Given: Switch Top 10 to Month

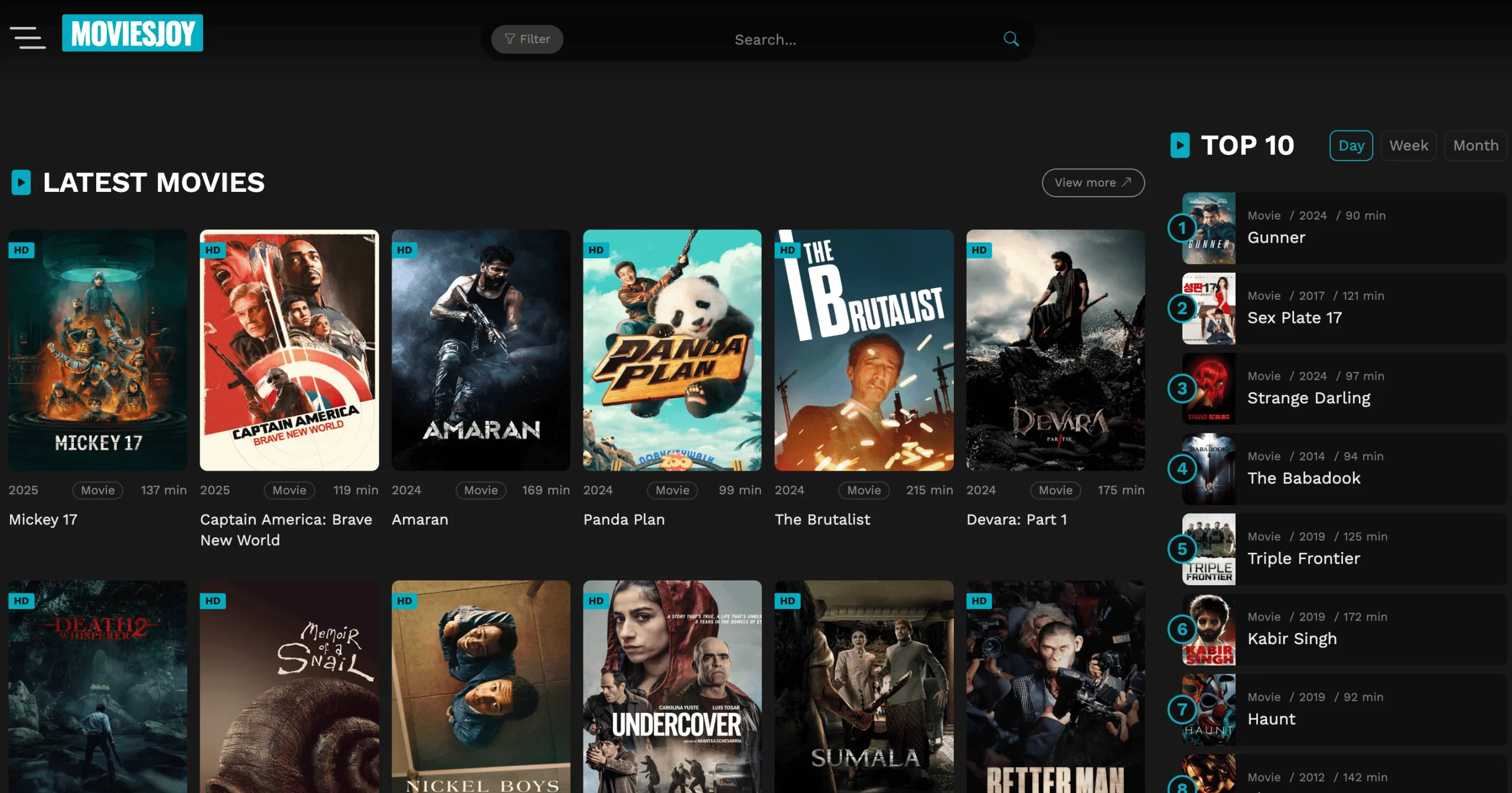Looking at the screenshot, I should pos(1475,145).
